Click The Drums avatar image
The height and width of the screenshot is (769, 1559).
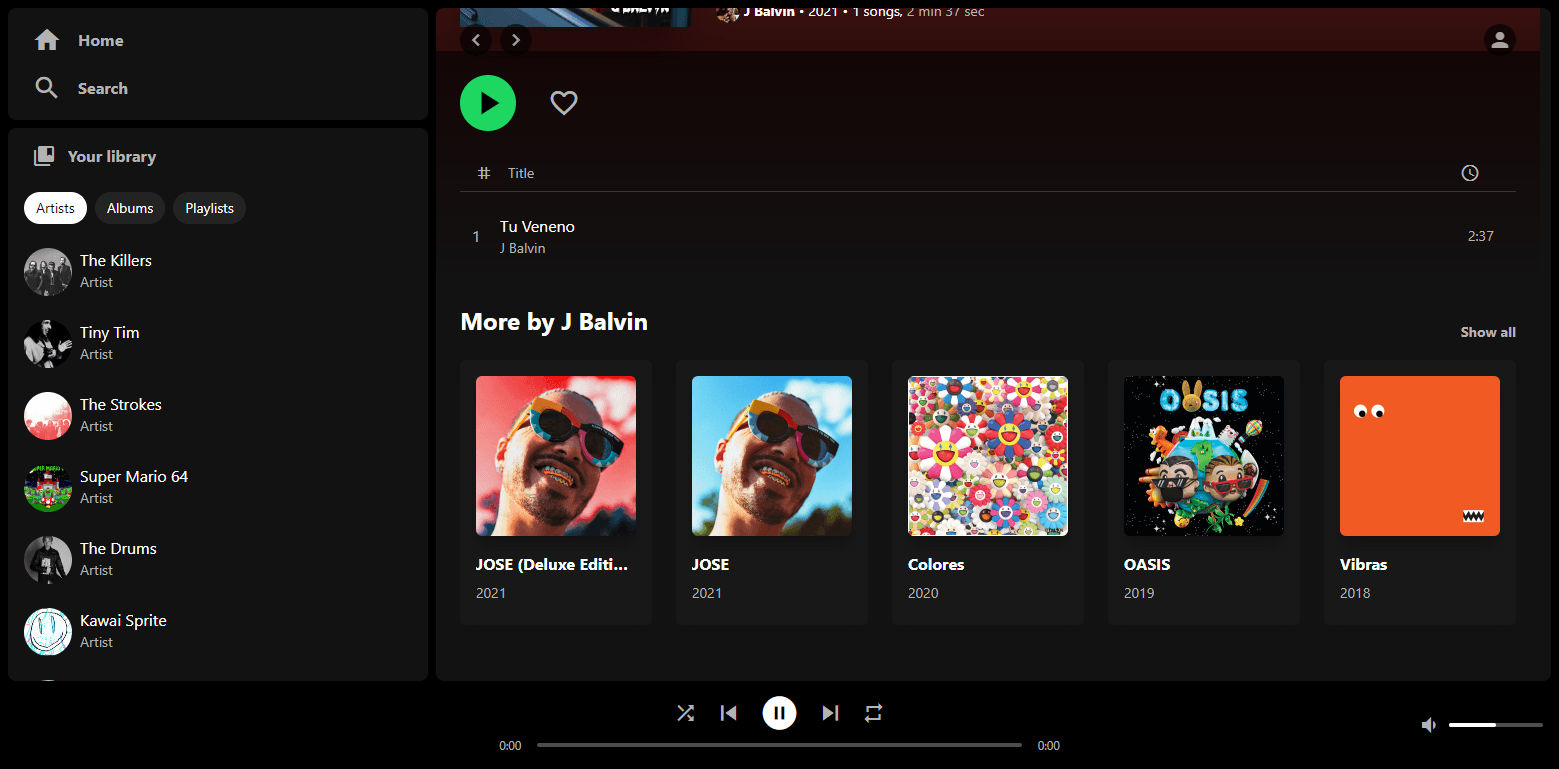point(48,560)
